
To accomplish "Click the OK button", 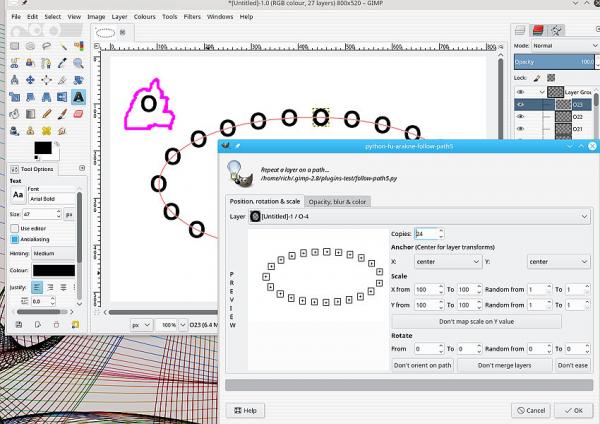I will [574, 411].
